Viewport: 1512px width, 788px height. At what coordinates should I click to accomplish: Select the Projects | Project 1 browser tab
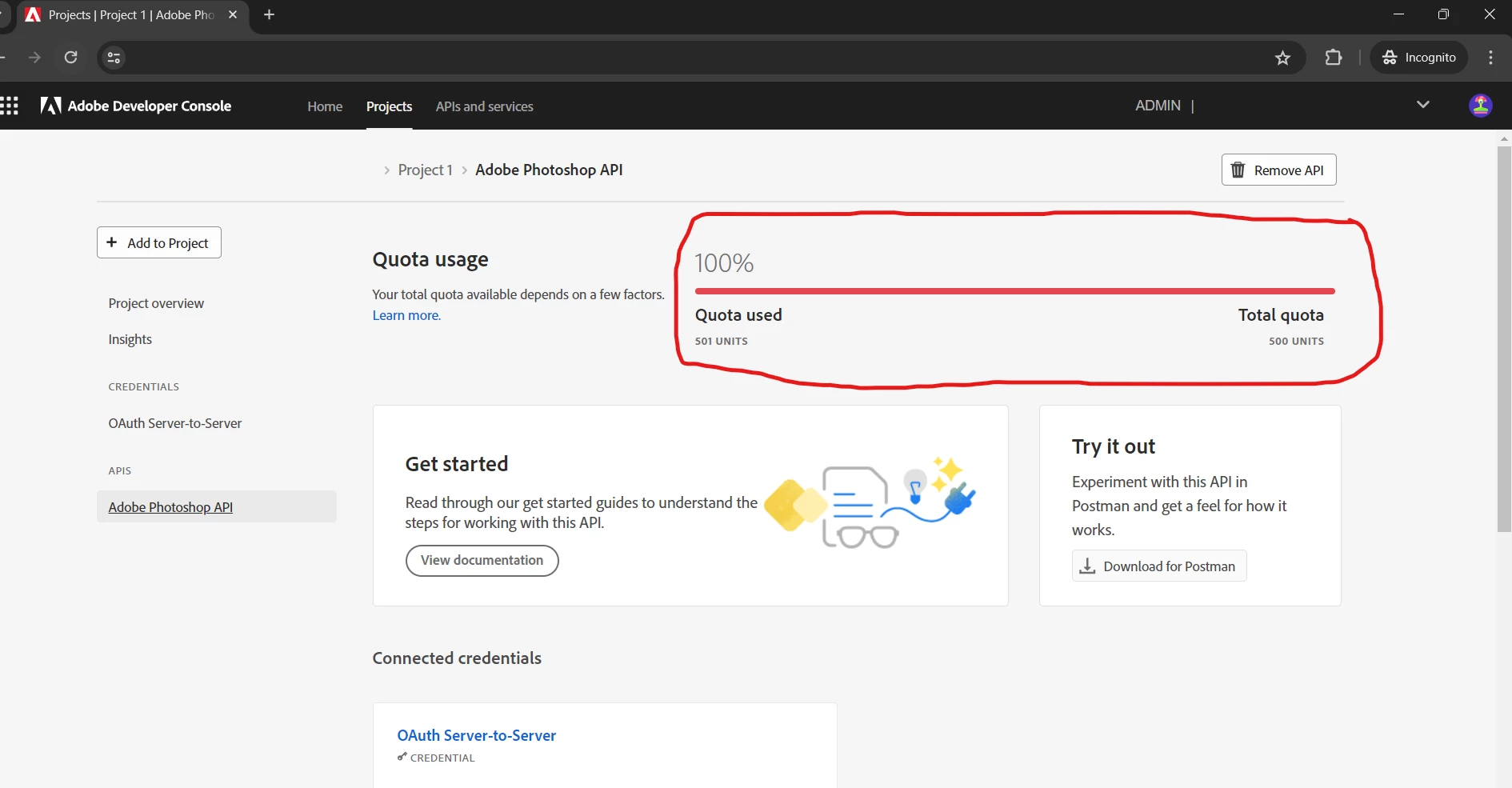point(132,15)
